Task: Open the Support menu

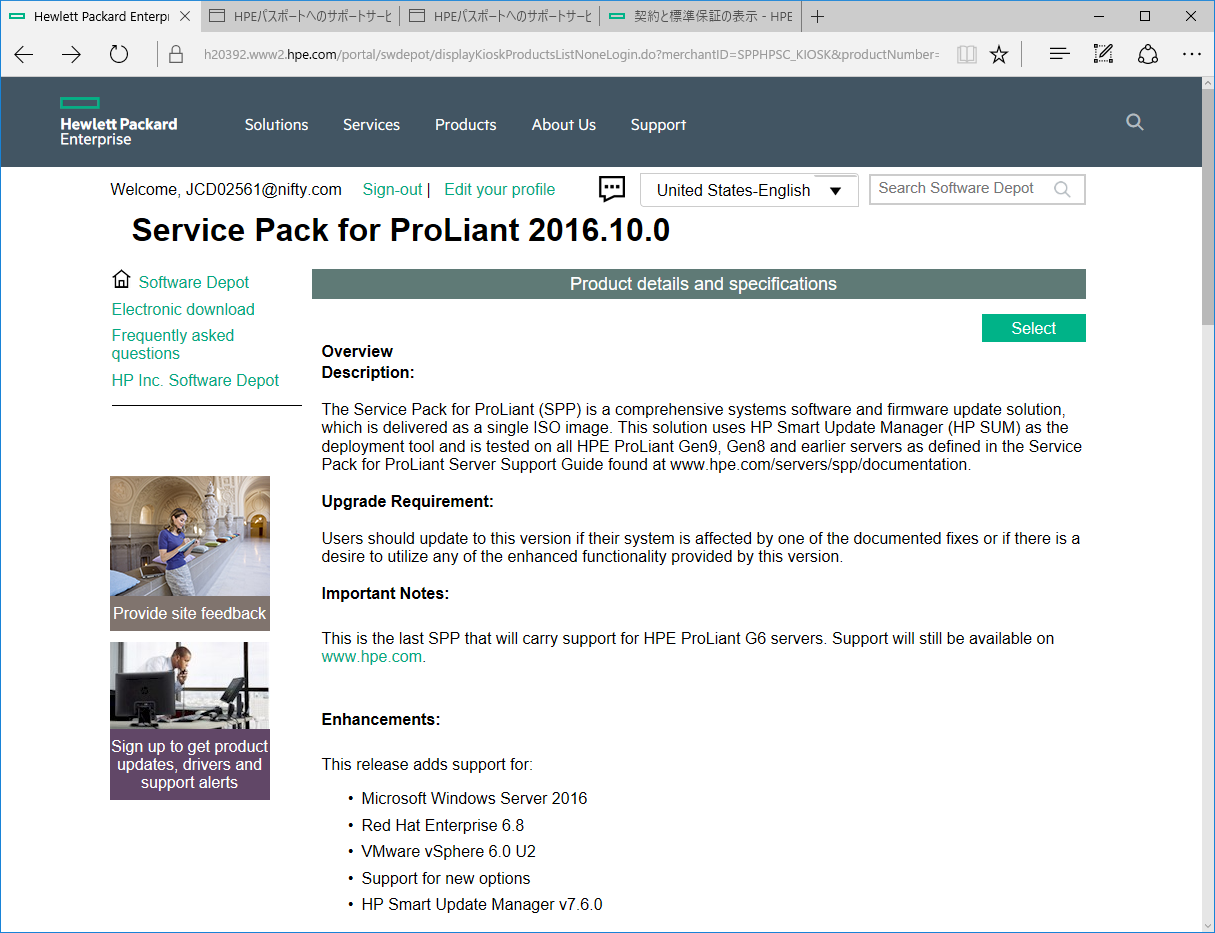Action: pos(658,125)
